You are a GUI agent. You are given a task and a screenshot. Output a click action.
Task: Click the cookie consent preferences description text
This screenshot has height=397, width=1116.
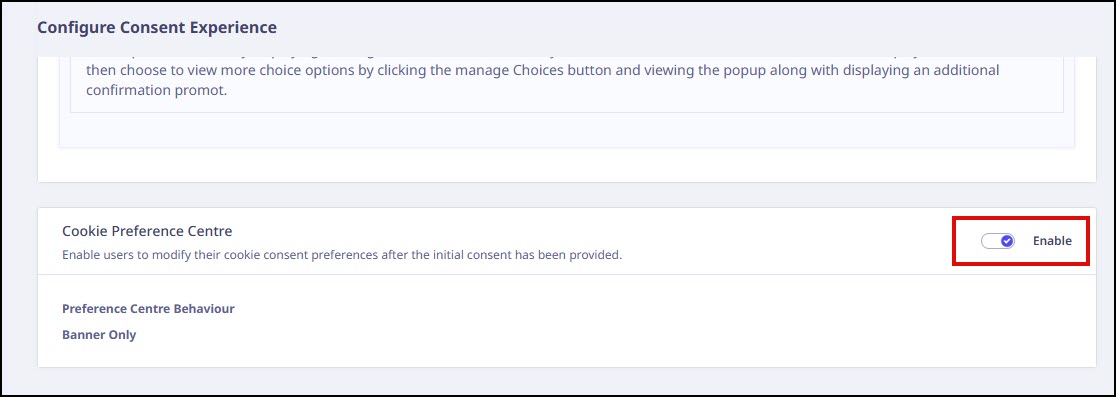pyautogui.click(x=342, y=255)
